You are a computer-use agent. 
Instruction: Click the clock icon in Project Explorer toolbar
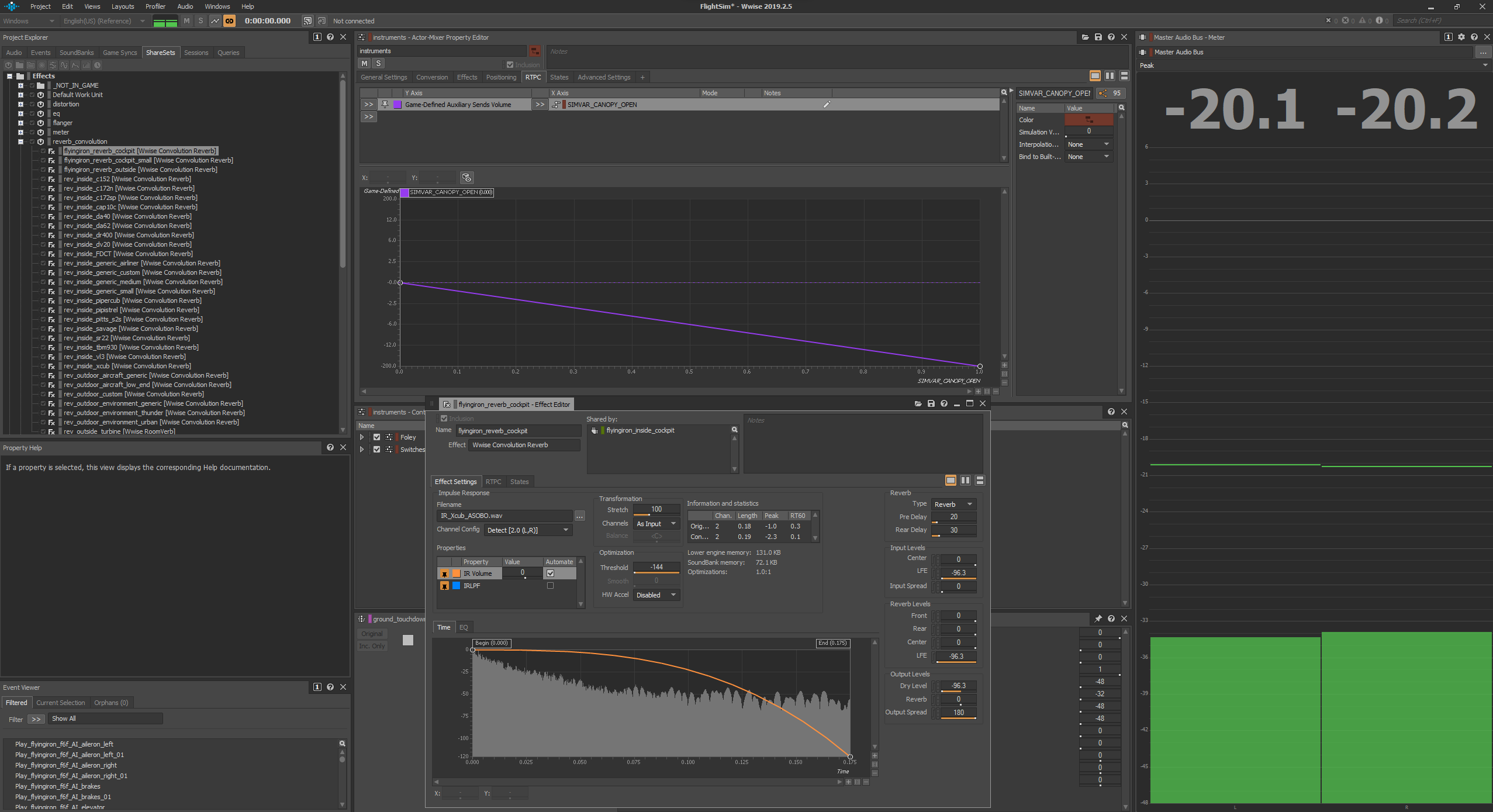(98, 65)
